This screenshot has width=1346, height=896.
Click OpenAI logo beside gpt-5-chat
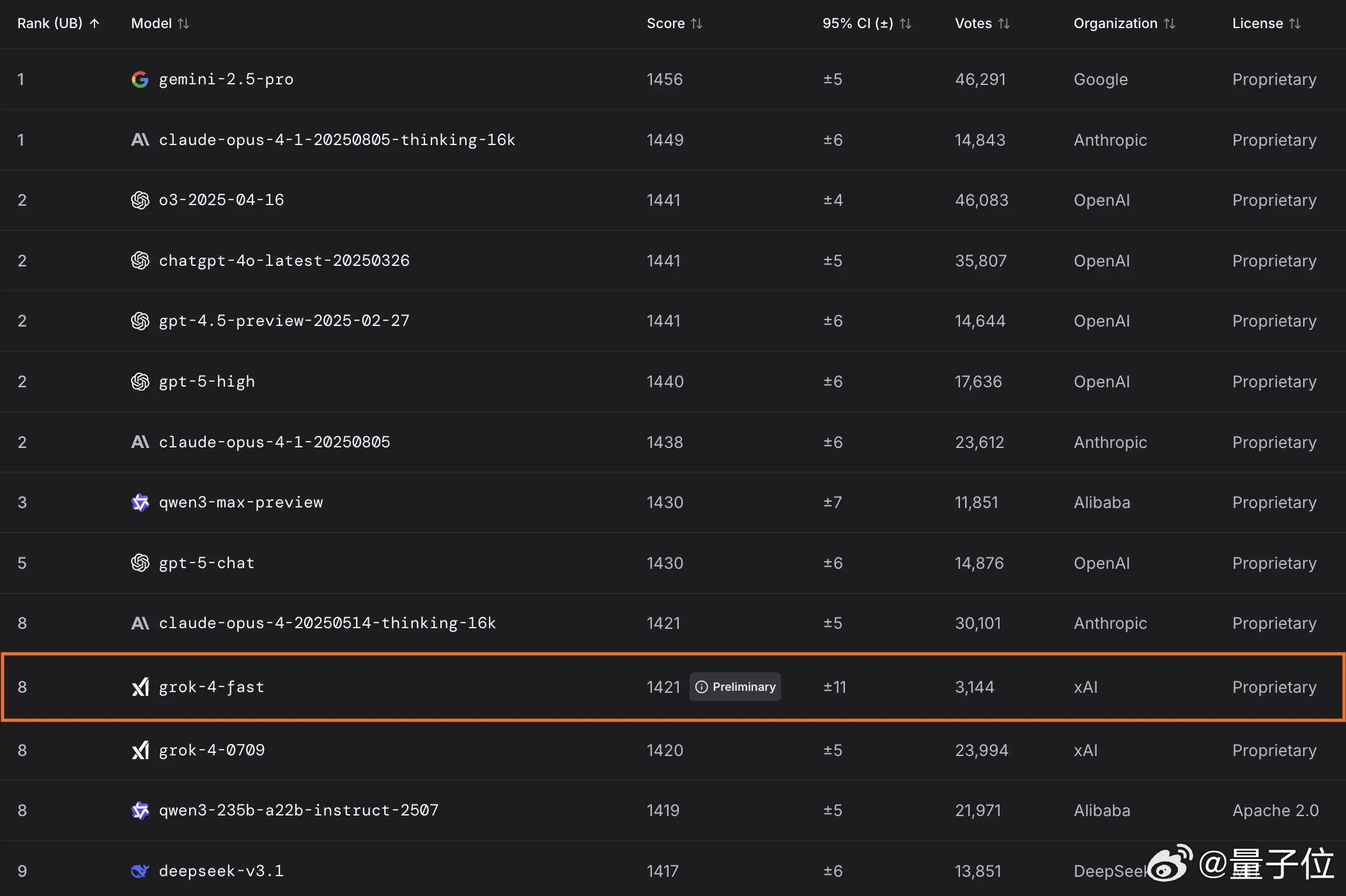[x=140, y=563]
